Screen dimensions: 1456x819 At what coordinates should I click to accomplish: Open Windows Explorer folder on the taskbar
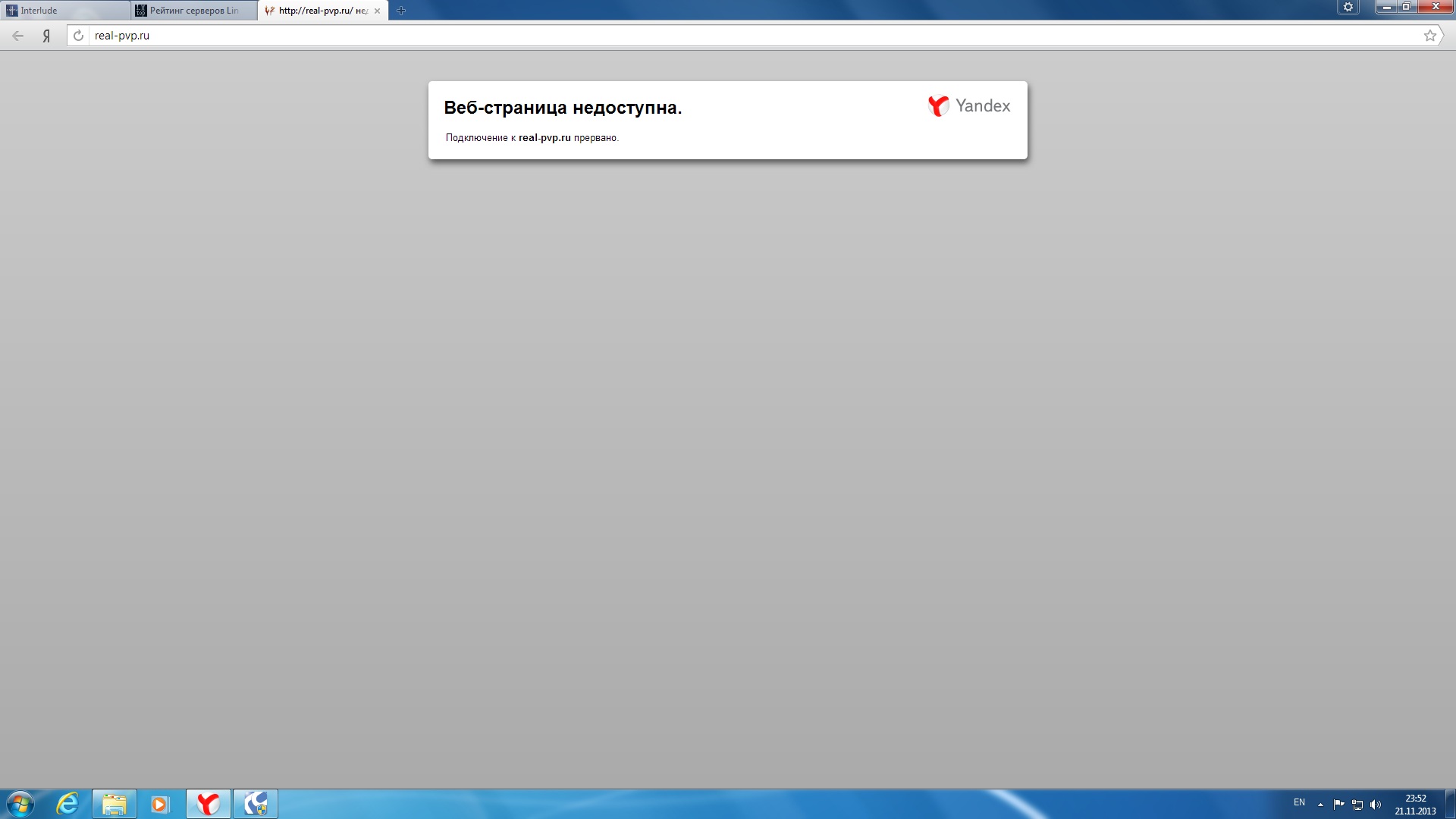115,804
